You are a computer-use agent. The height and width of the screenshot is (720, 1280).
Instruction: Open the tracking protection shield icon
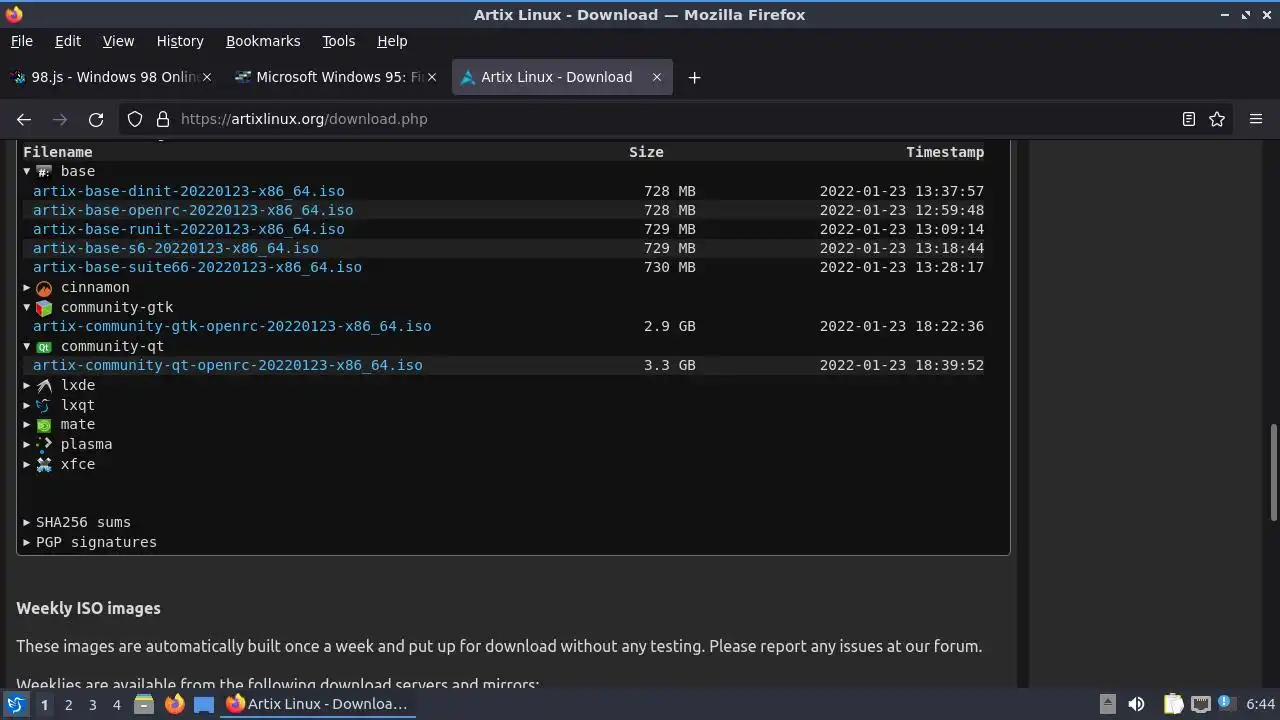coord(135,119)
